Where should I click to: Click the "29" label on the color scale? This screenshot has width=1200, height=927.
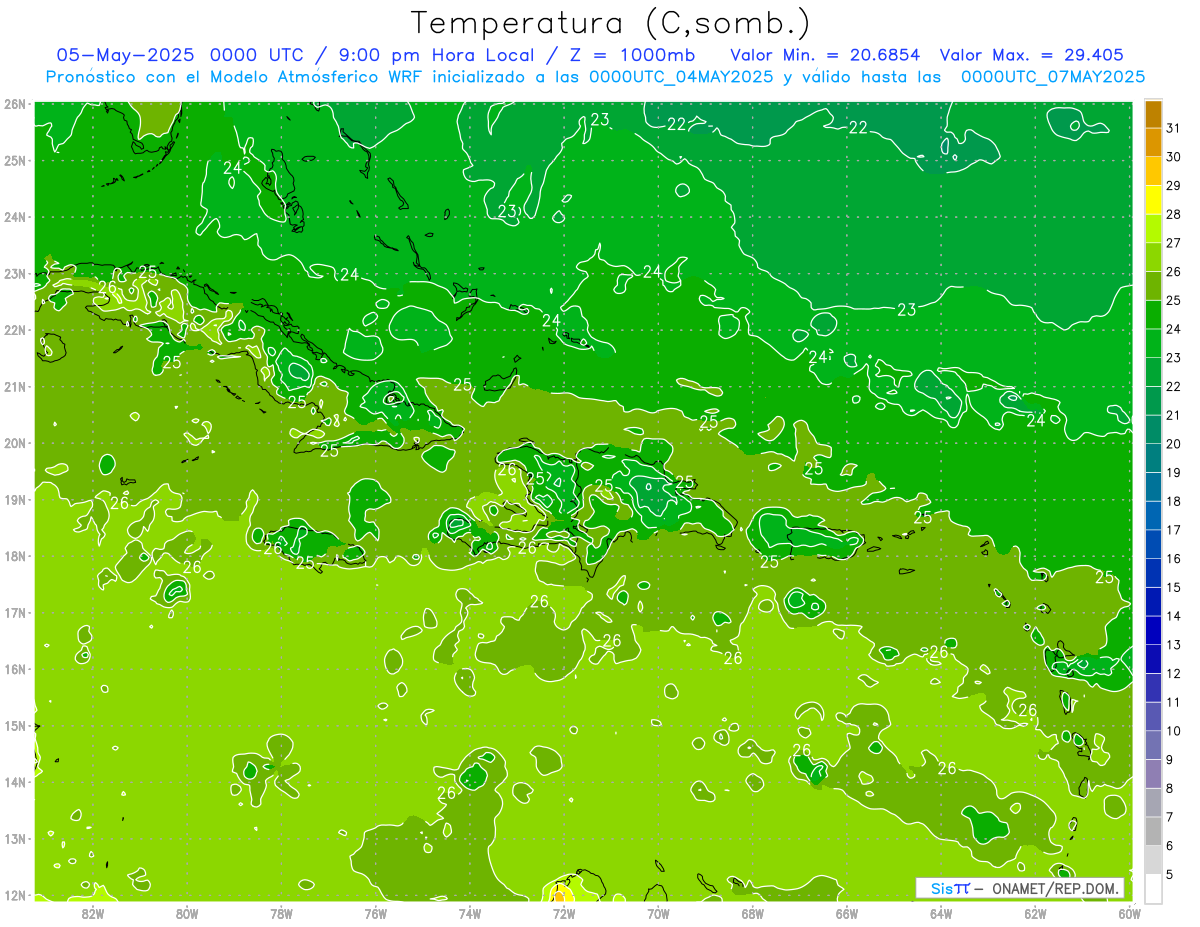click(x=1173, y=186)
